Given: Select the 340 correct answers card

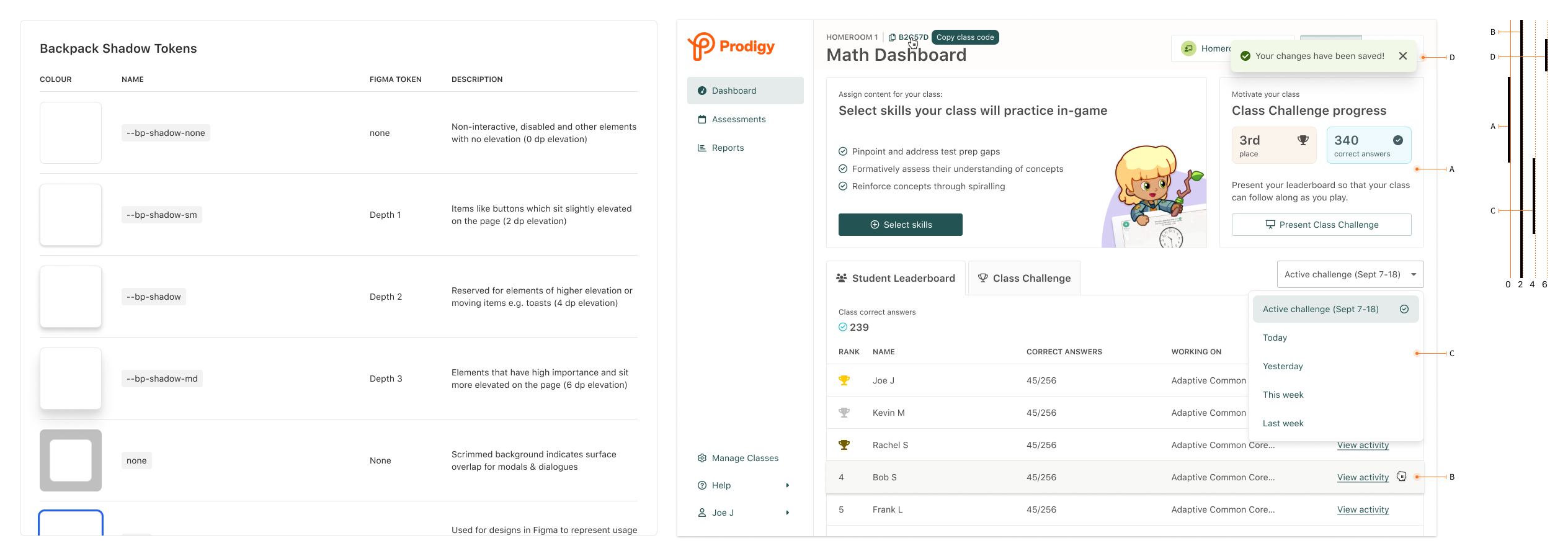Looking at the screenshot, I should point(1368,145).
